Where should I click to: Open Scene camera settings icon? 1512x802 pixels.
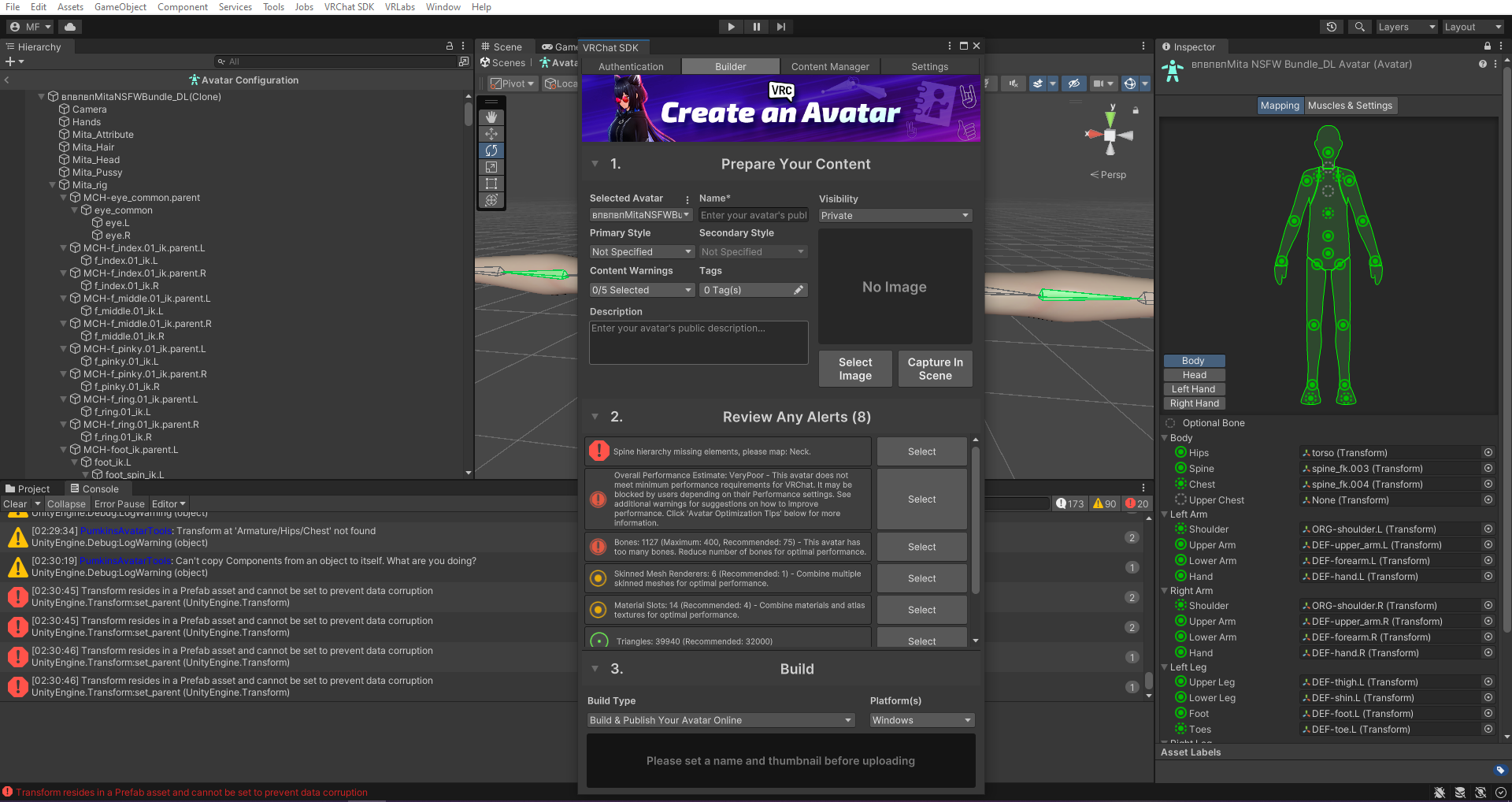[x=1102, y=84]
